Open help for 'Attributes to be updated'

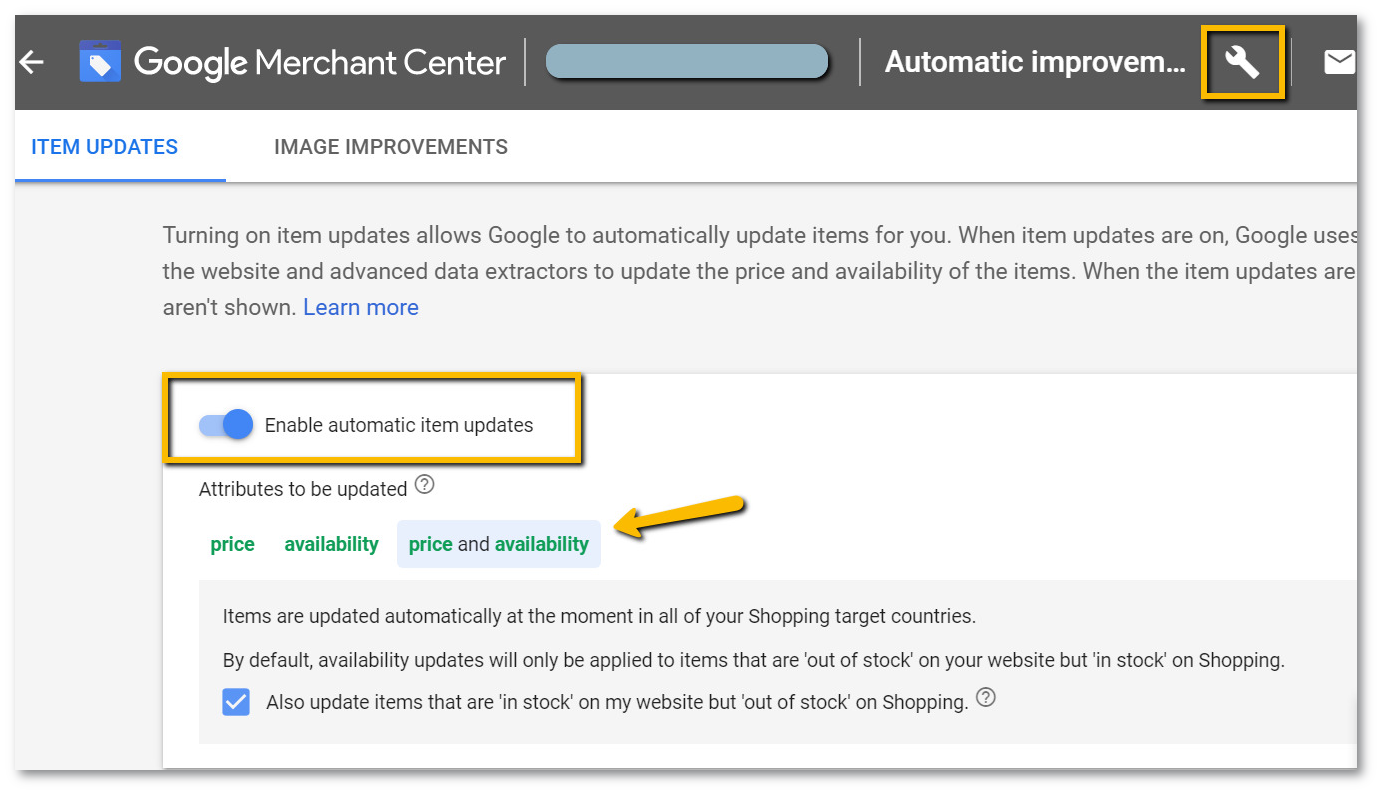coord(424,483)
